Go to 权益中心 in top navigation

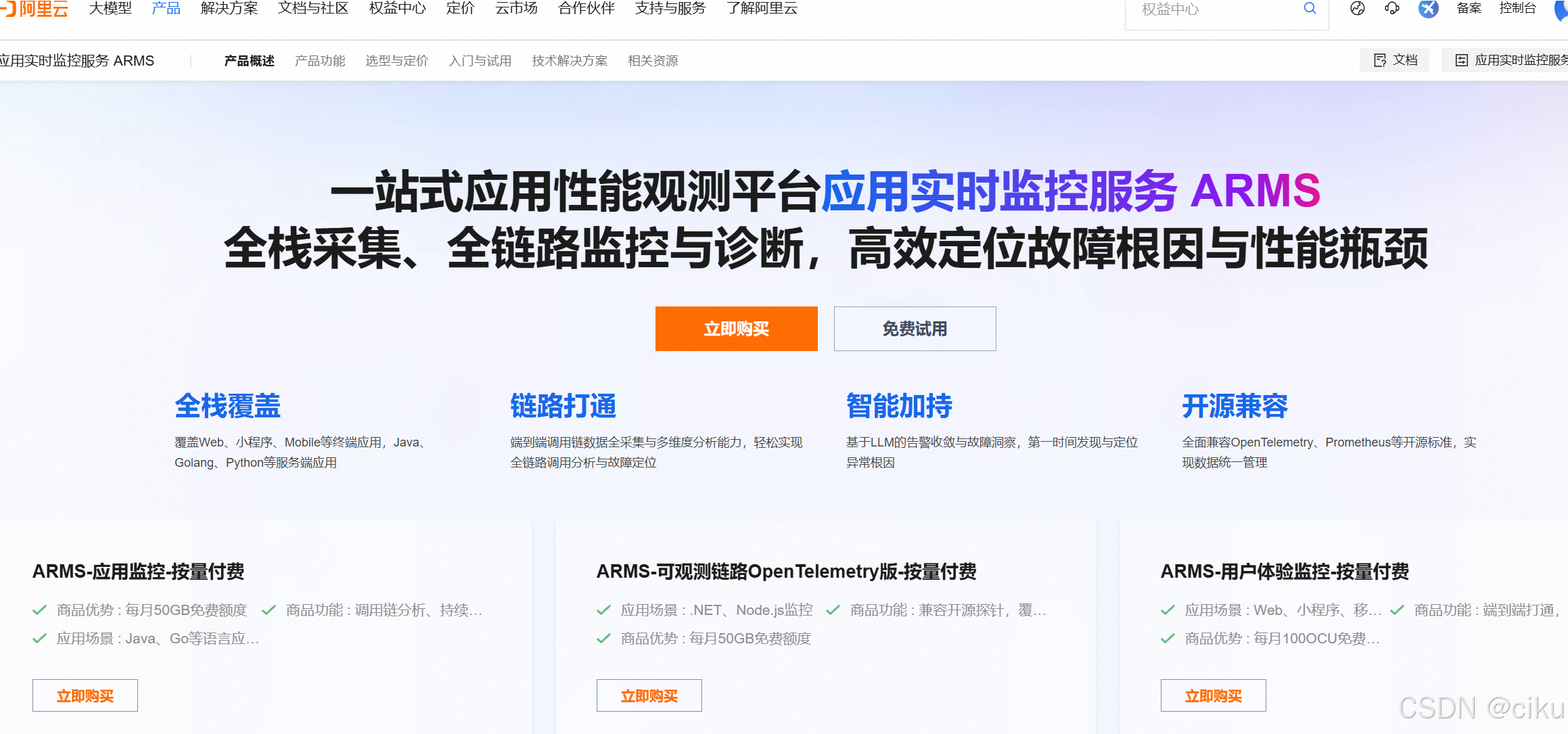[398, 8]
